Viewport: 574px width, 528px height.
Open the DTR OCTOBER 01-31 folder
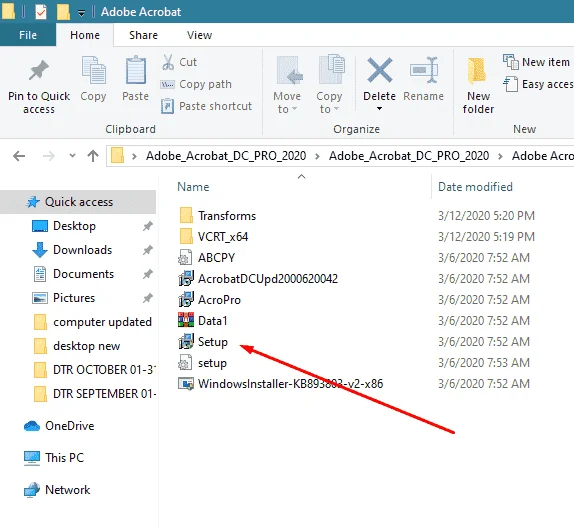[x=94, y=370]
